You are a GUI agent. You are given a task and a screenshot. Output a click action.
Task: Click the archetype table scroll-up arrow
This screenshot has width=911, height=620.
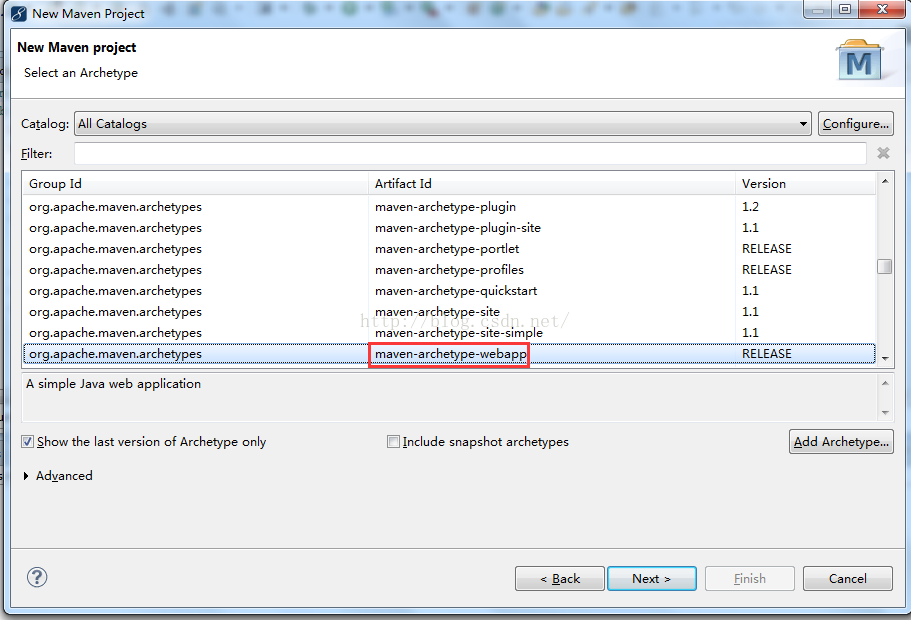click(x=885, y=181)
